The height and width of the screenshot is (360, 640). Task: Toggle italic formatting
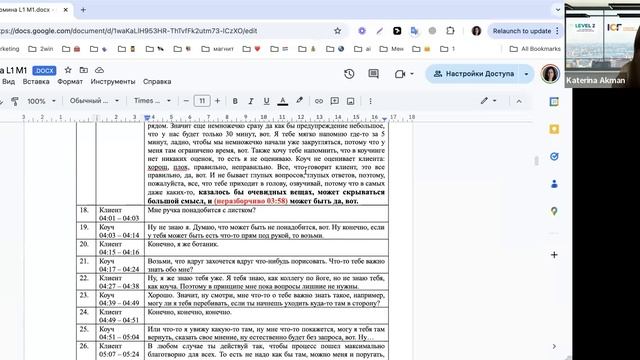point(251,101)
